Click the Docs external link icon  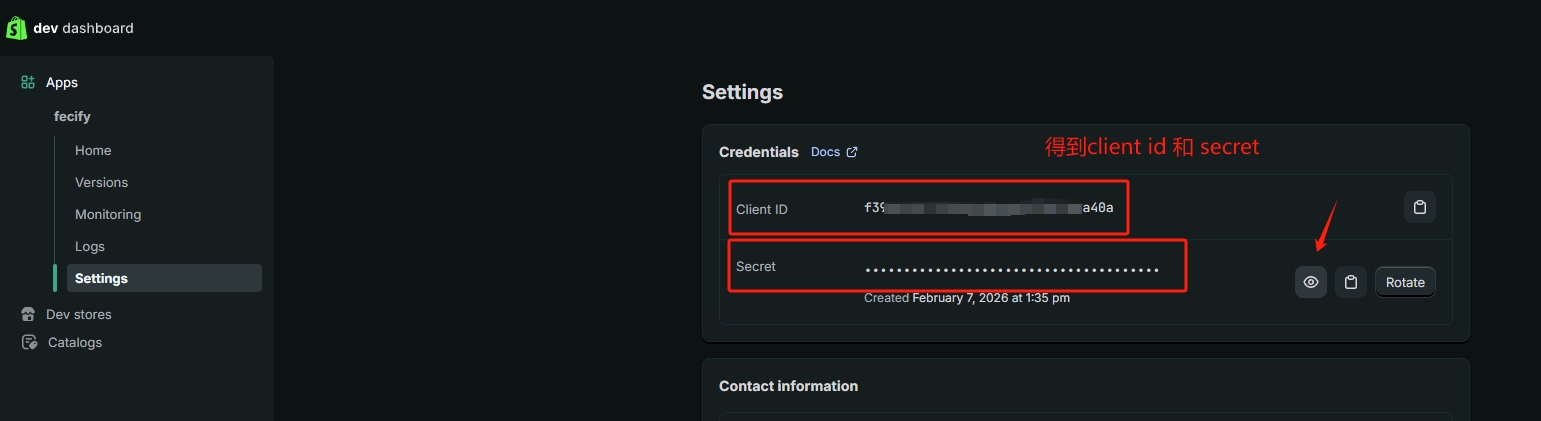tap(852, 152)
